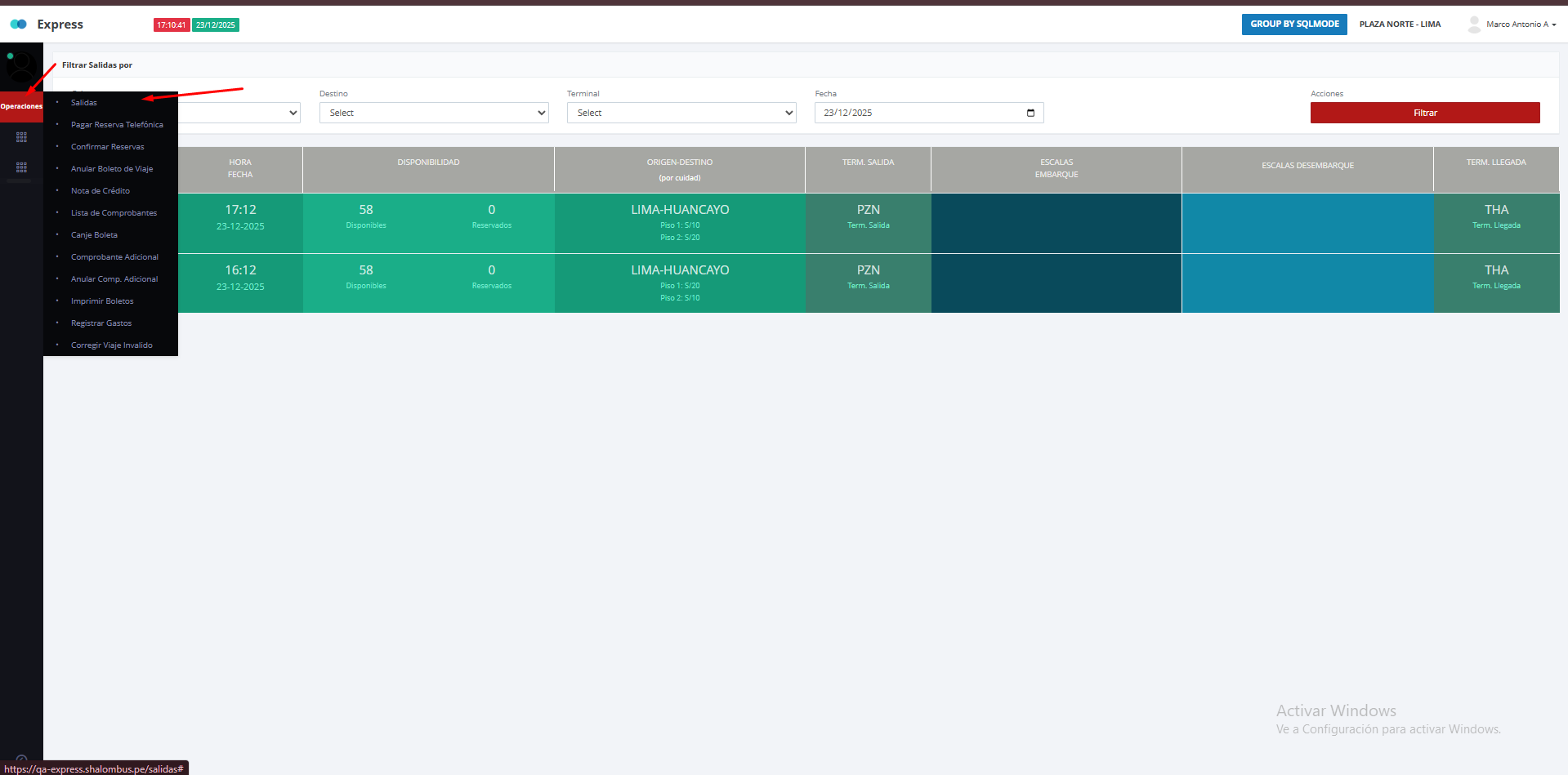
Task: Open calendar picker in Fecha field
Action: [1030, 113]
